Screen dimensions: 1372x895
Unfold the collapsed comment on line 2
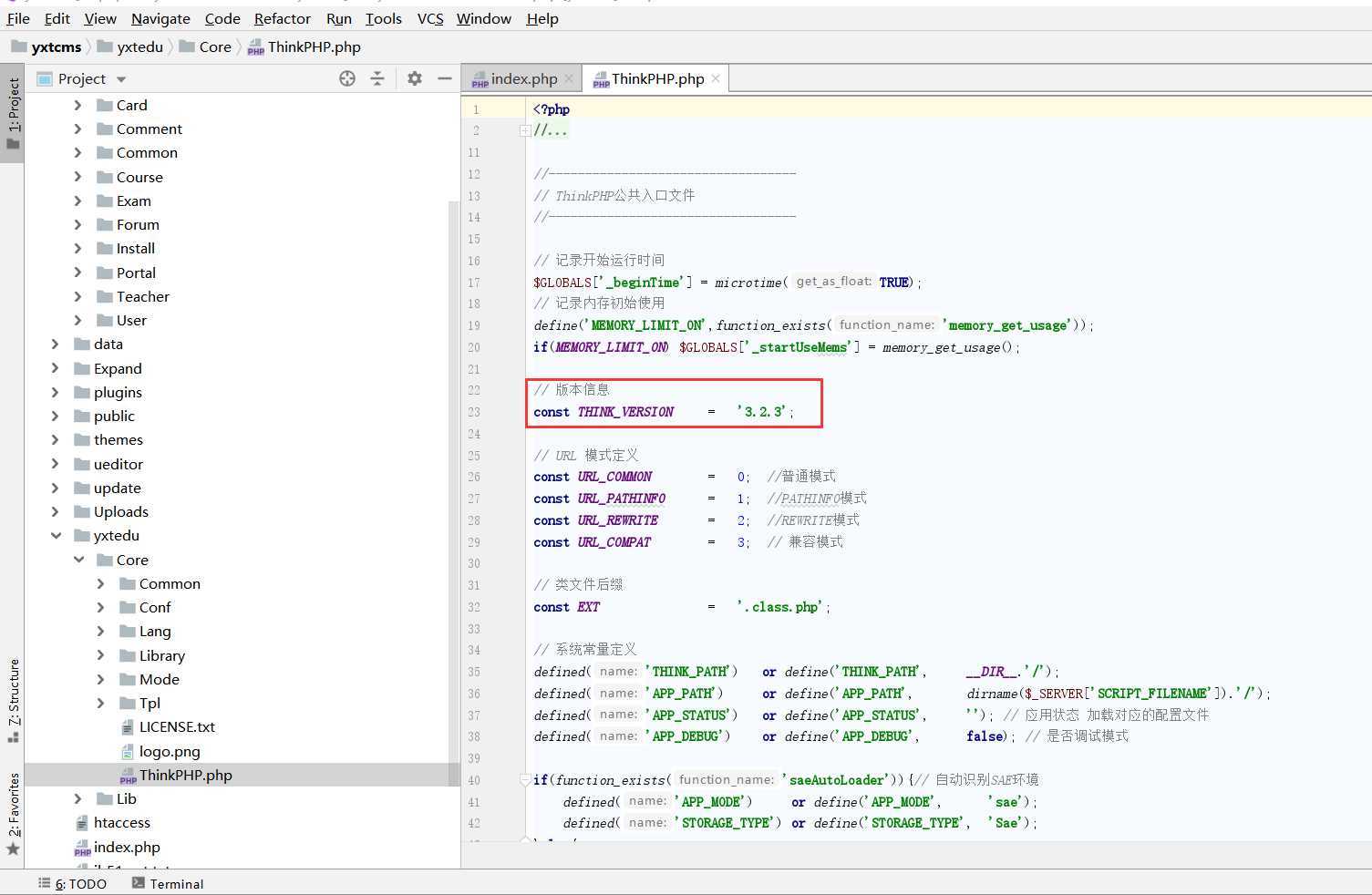point(525,130)
